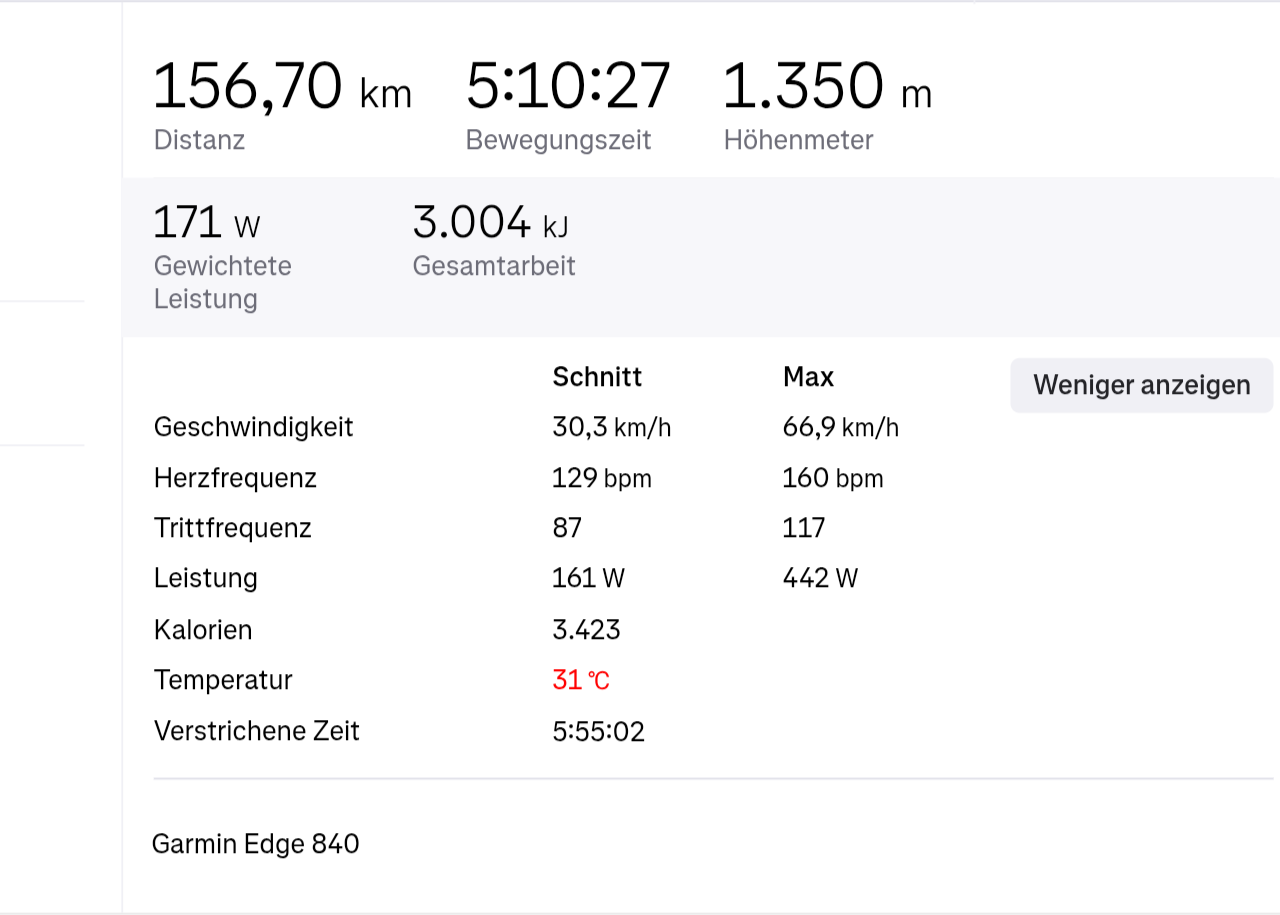This screenshot has height=915, width=1280.
Task: Click the 3.004 kJ Gesamtarbeit value
Action: 490,222
